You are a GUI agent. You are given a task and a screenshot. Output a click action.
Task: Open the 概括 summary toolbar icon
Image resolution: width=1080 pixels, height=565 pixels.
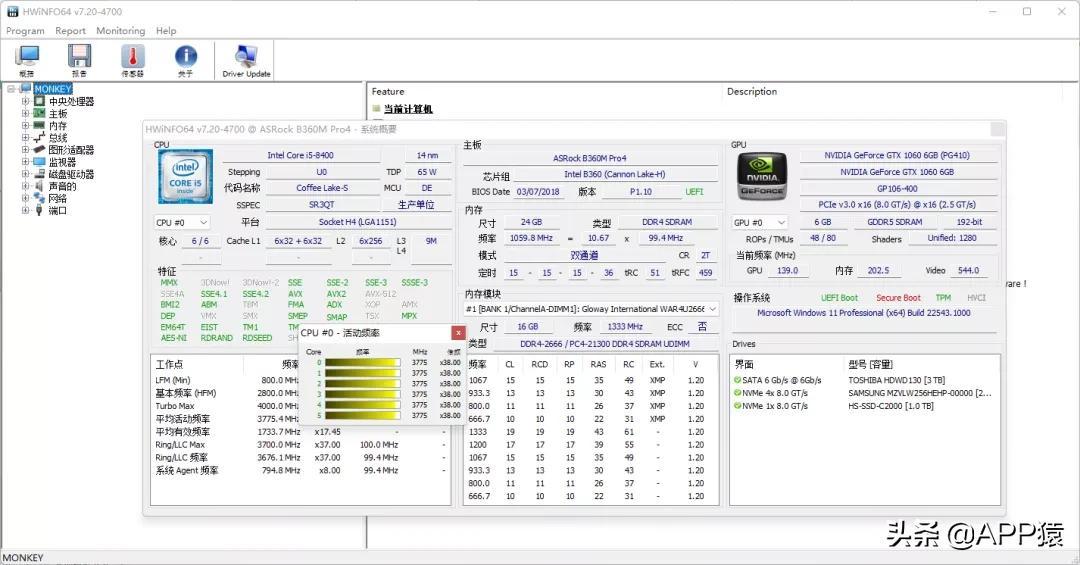pos(26,58)
